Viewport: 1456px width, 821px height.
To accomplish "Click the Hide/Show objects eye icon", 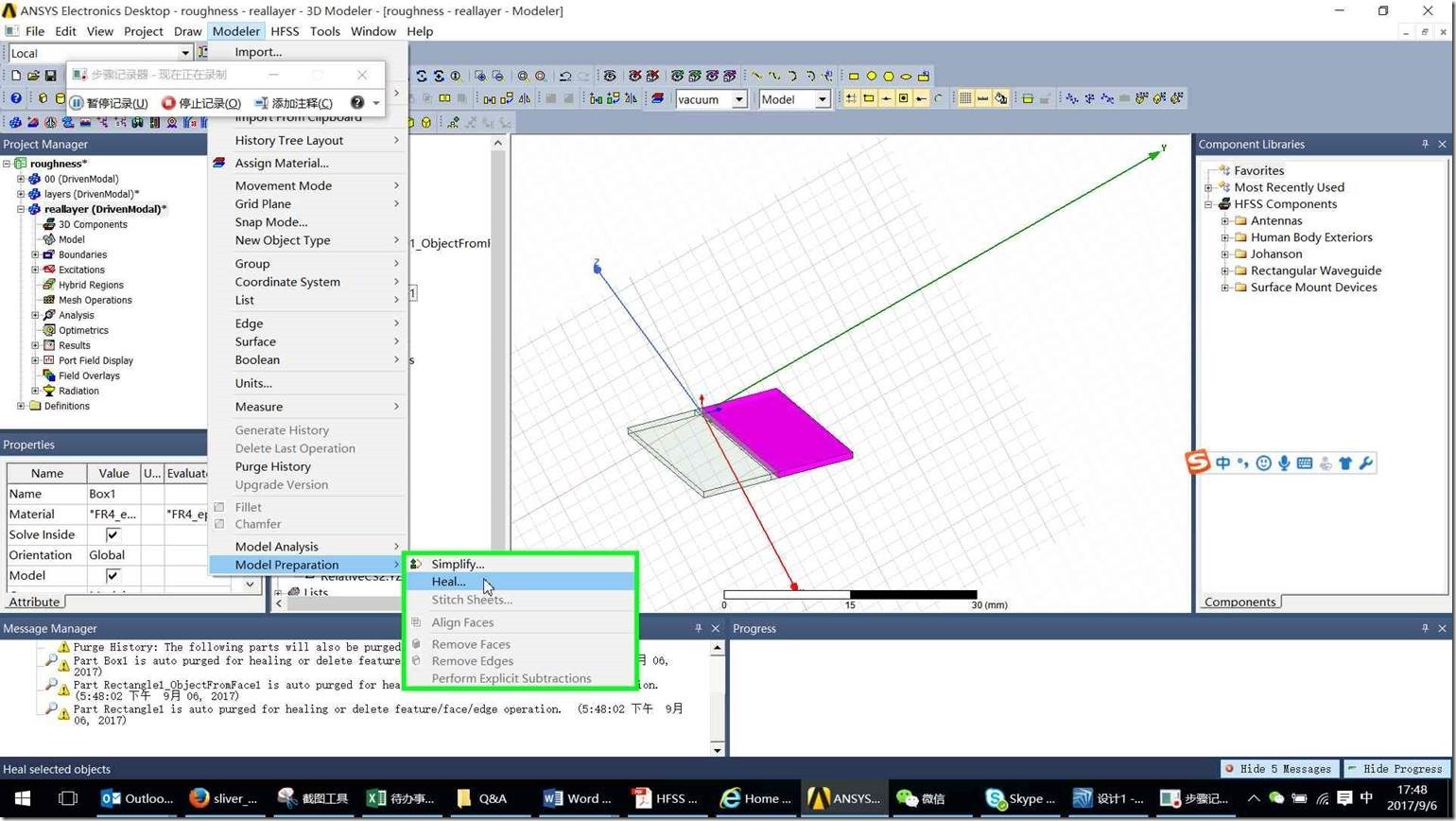I will click(610, 76).
